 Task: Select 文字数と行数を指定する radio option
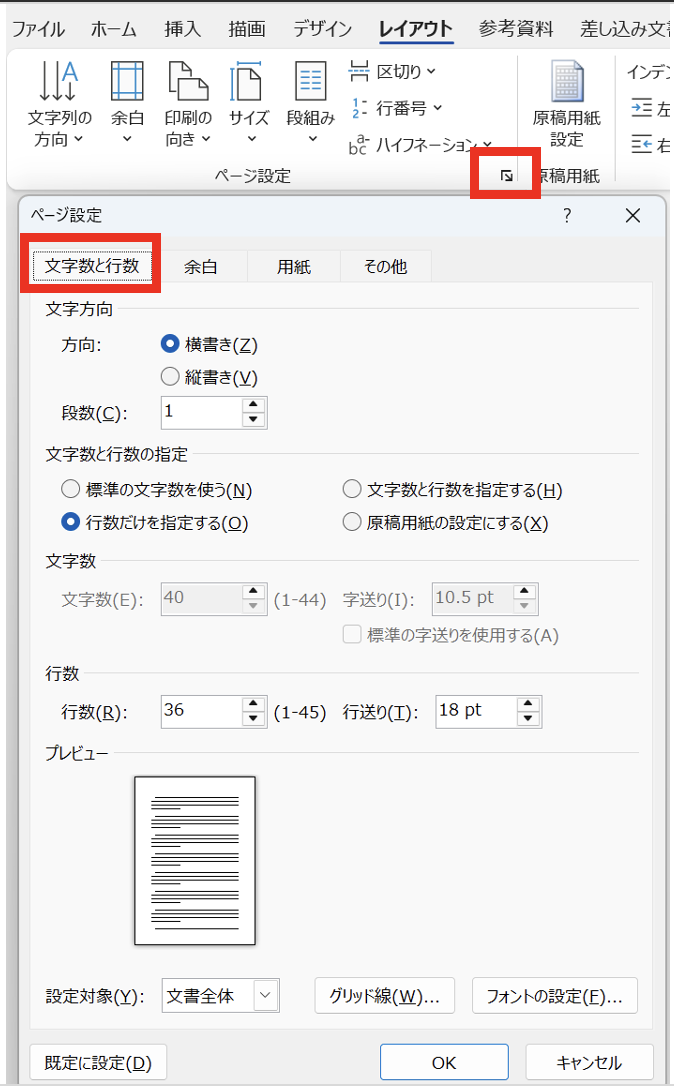pos(351,489)
